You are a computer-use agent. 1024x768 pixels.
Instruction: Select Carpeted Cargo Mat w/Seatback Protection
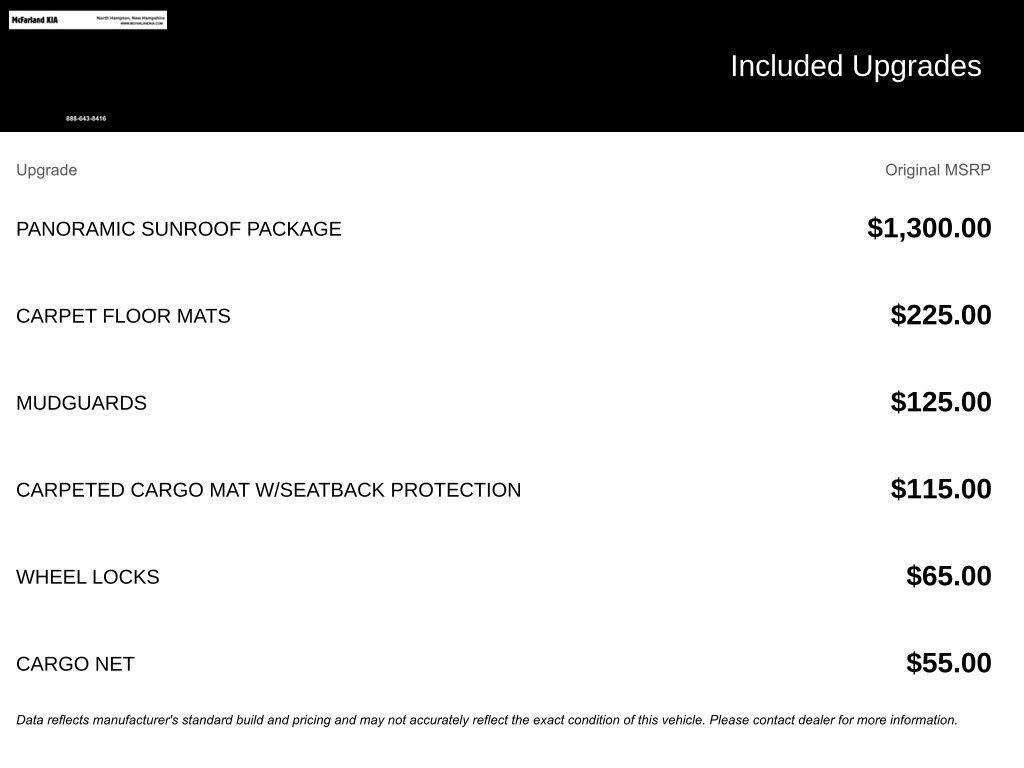coord(268,490)
